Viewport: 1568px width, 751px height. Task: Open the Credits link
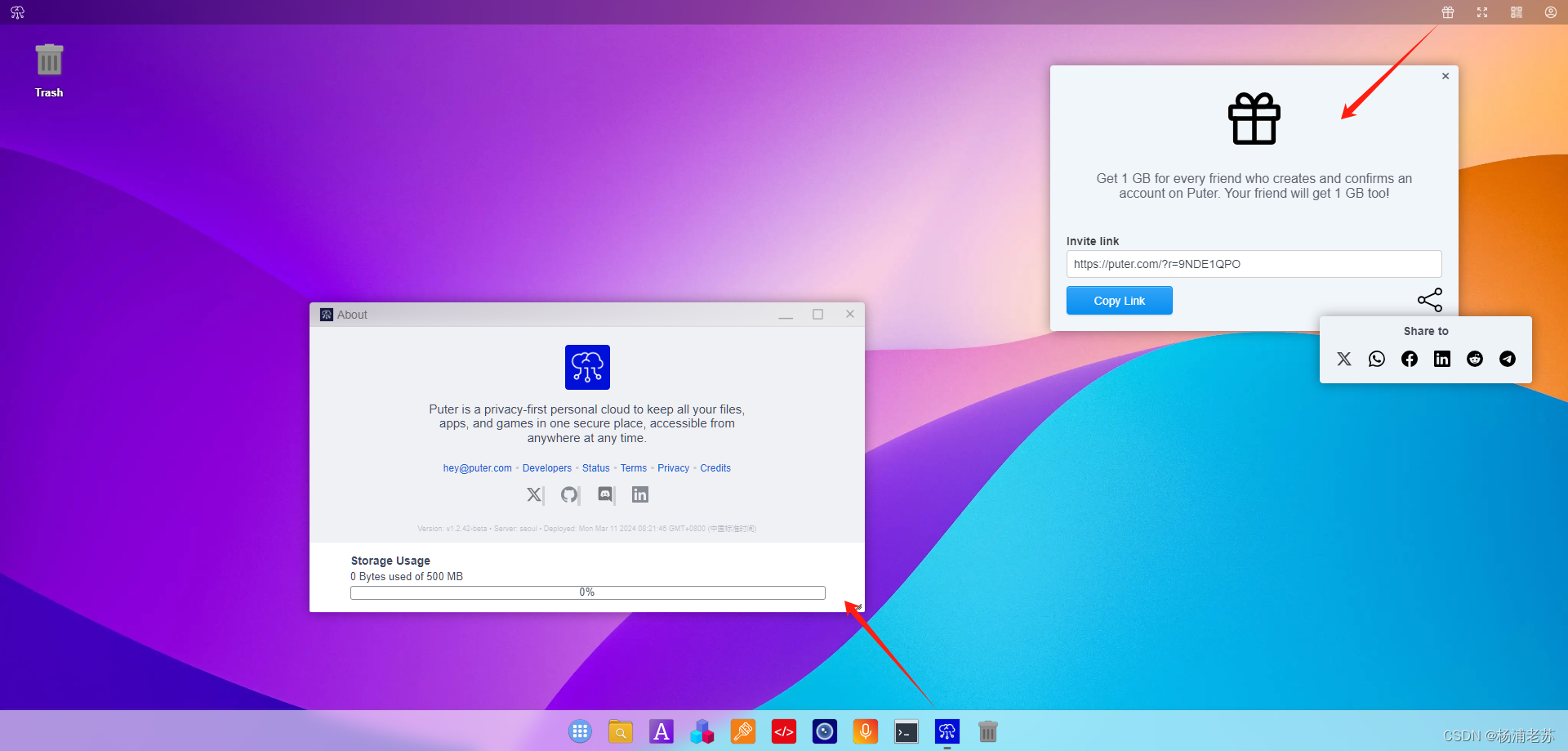click(x=715, y=468)
